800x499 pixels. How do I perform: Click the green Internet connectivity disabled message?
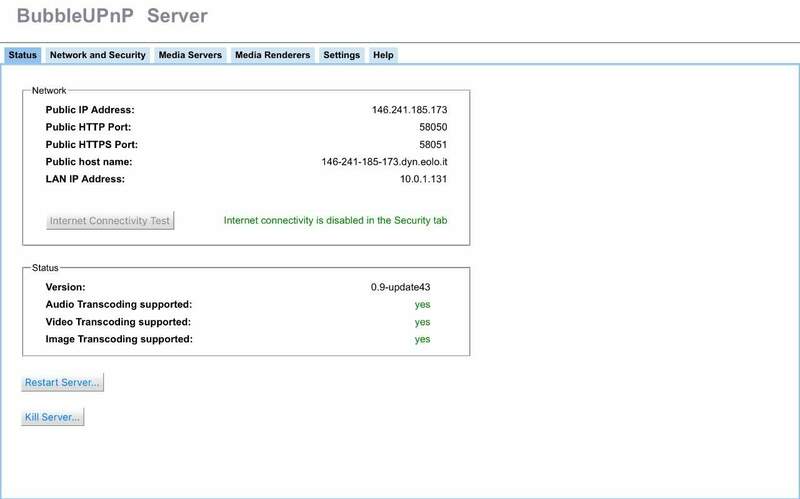tap(335, 220)
